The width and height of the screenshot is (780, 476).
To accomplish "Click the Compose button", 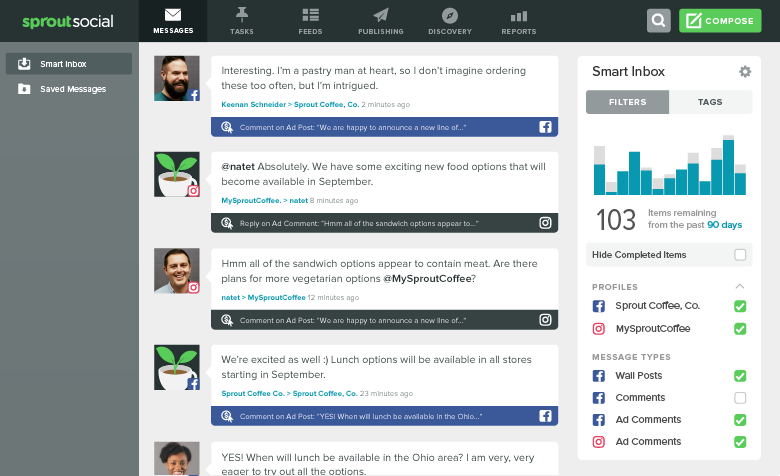I will [x=720, y=21].
